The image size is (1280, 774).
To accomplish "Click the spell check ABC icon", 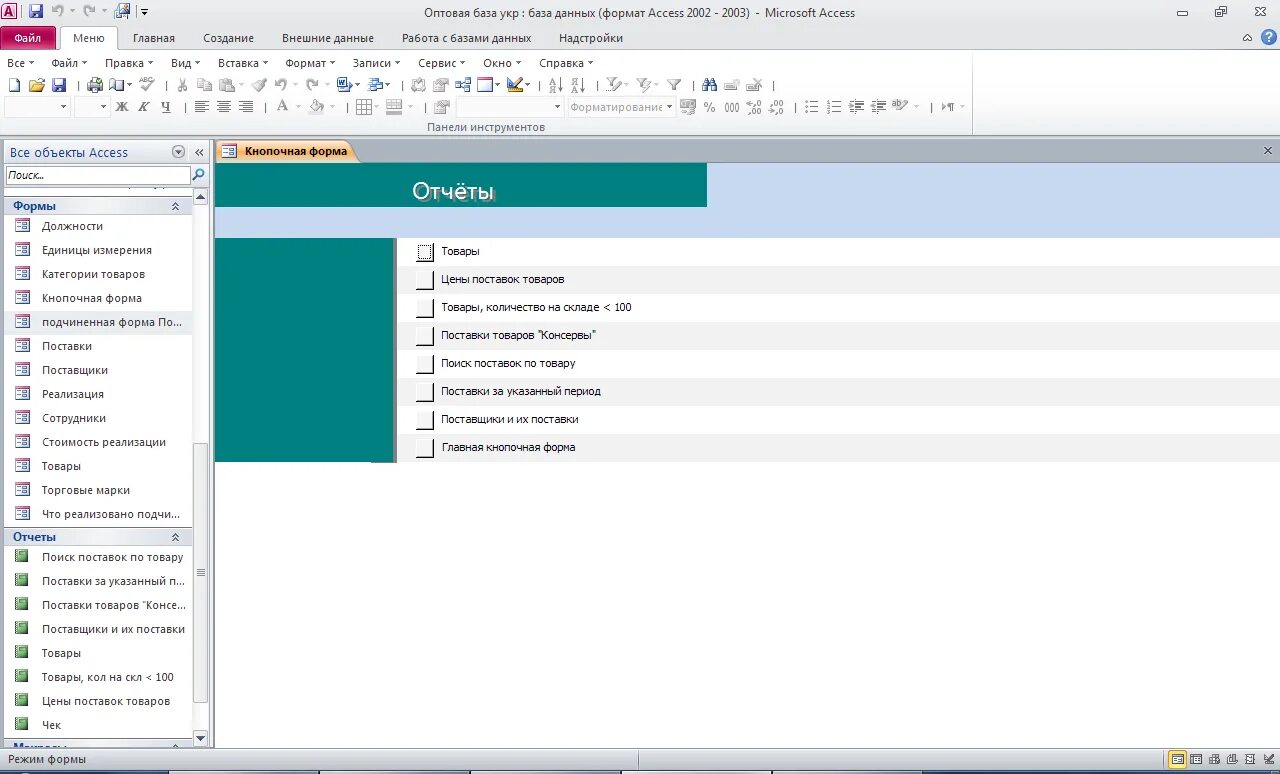I will pyautogui.click(x=147, y=85).
